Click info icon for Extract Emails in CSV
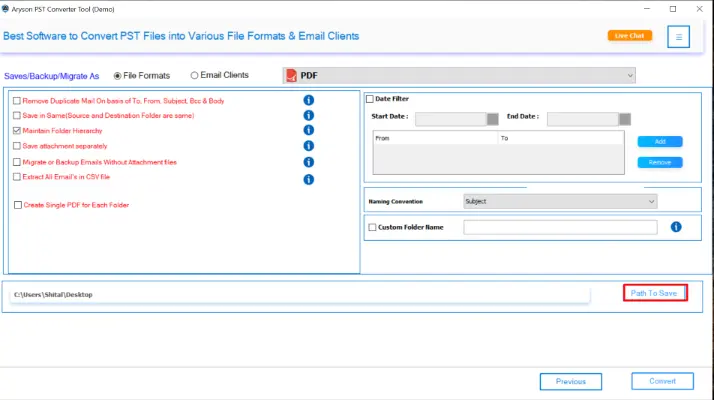The width and height of the screenshot is (714, 400). [308, 179]
